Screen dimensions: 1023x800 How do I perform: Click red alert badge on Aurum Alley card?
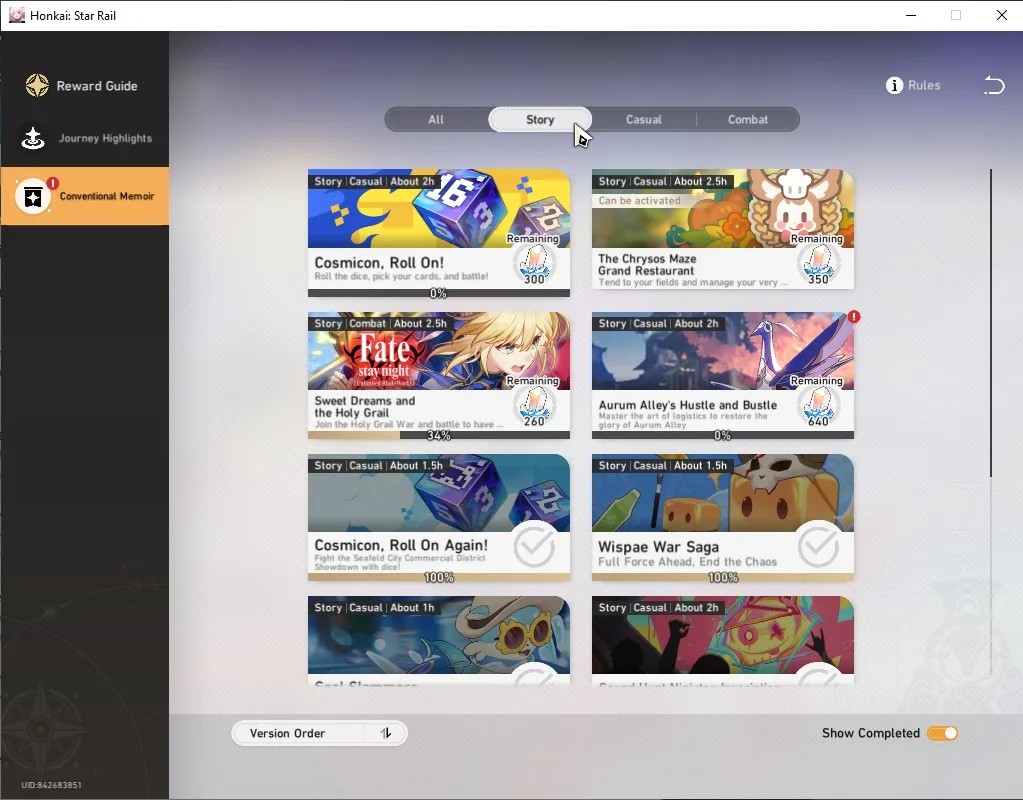tap(854, 316)
